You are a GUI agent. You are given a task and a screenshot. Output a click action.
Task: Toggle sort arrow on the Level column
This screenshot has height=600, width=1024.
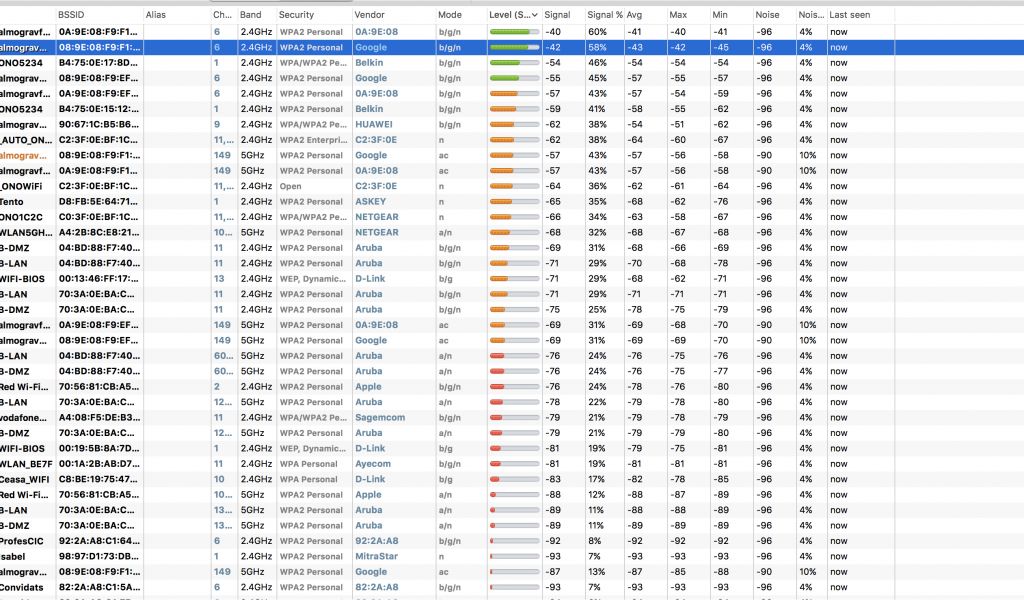[534, 15]
